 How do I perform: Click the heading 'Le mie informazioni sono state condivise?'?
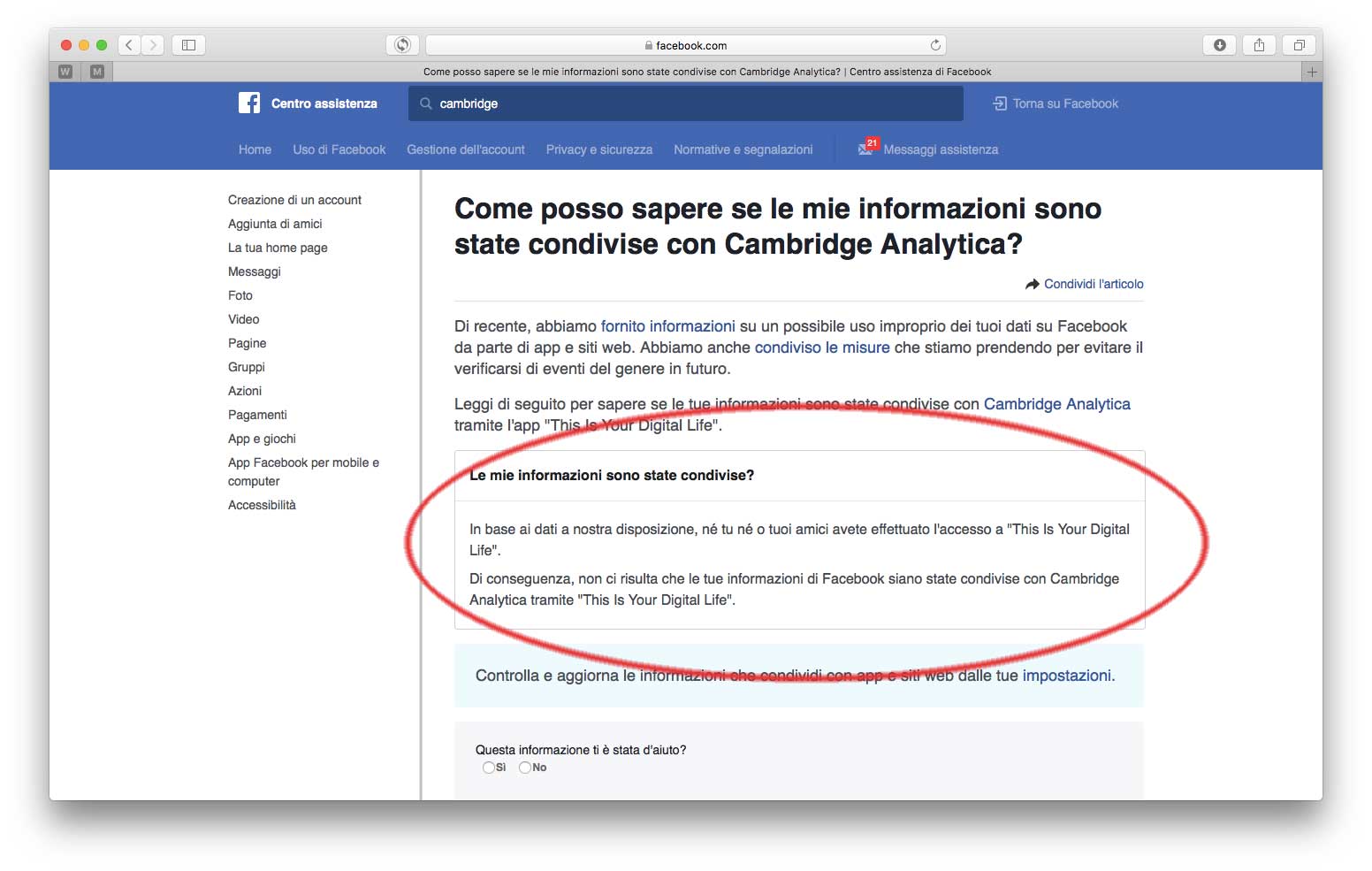[612, 476]
